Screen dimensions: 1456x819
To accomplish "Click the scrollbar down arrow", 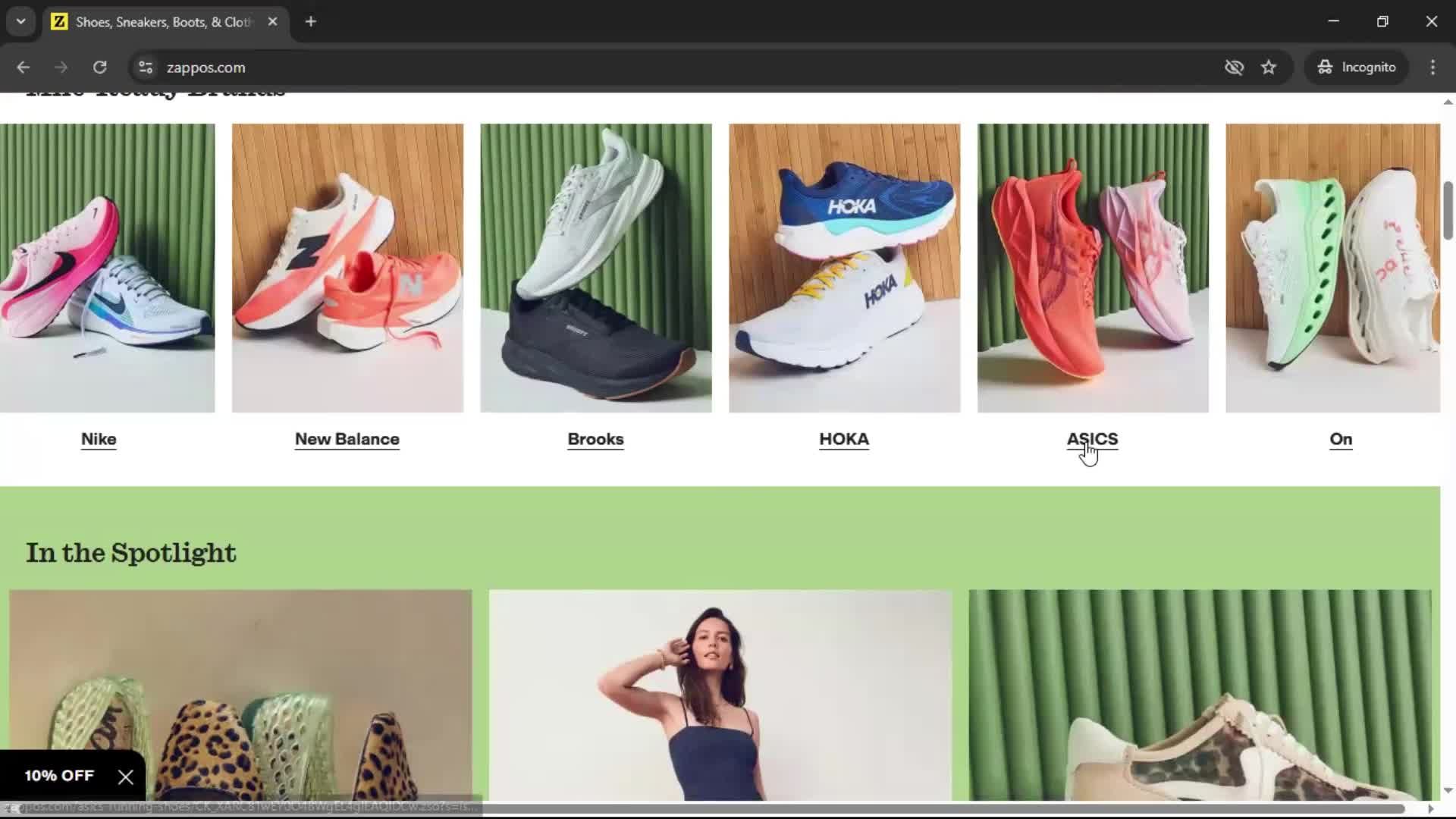I will [x=1448, y=791].
